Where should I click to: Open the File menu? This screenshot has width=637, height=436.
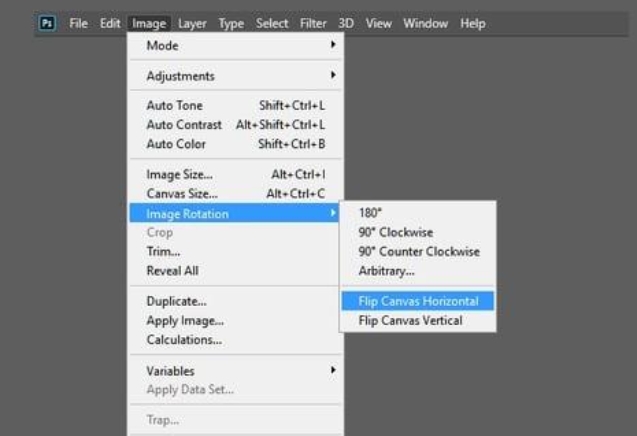(78, 24)
